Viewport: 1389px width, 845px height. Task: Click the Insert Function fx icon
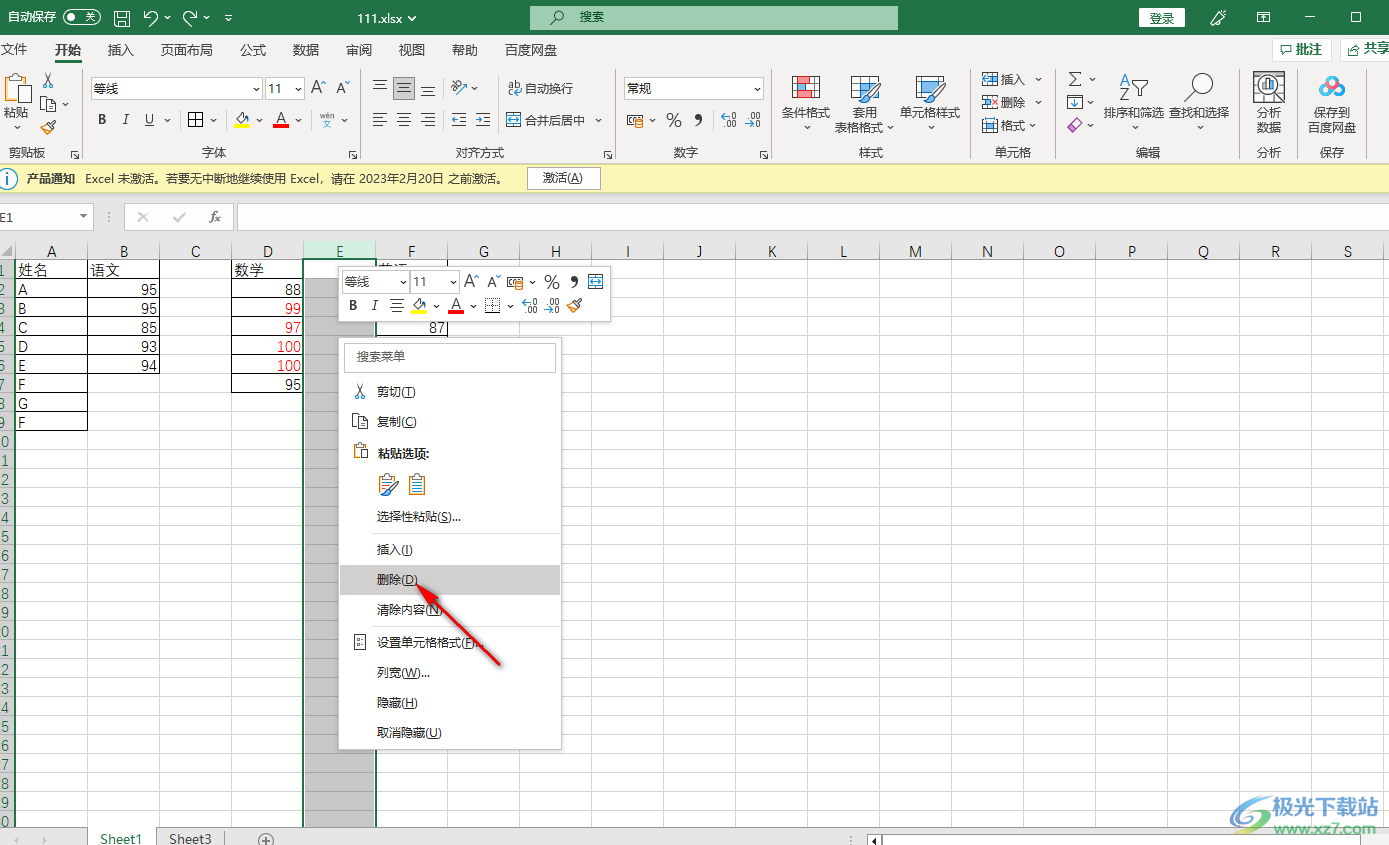[x=214, y=217]
